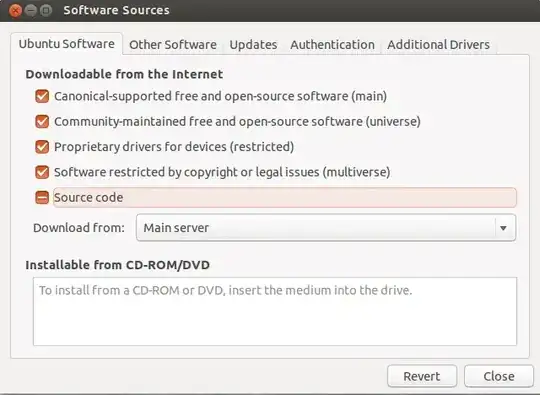540x395 pixels.
Task: Close window using red titlebar icon
Action: (15, 11)
